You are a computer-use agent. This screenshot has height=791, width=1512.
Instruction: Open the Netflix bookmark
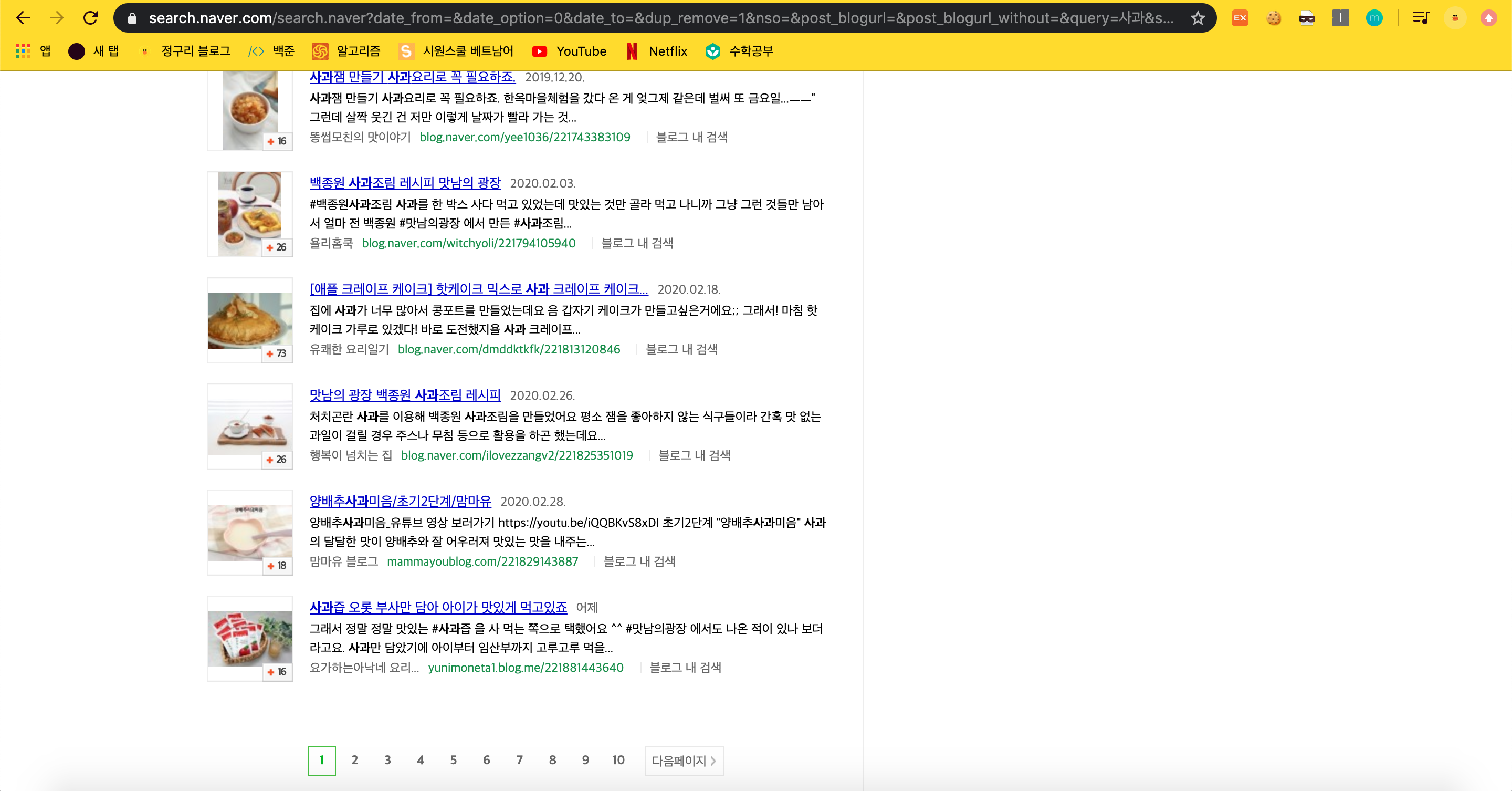click(x=656, y=51)
